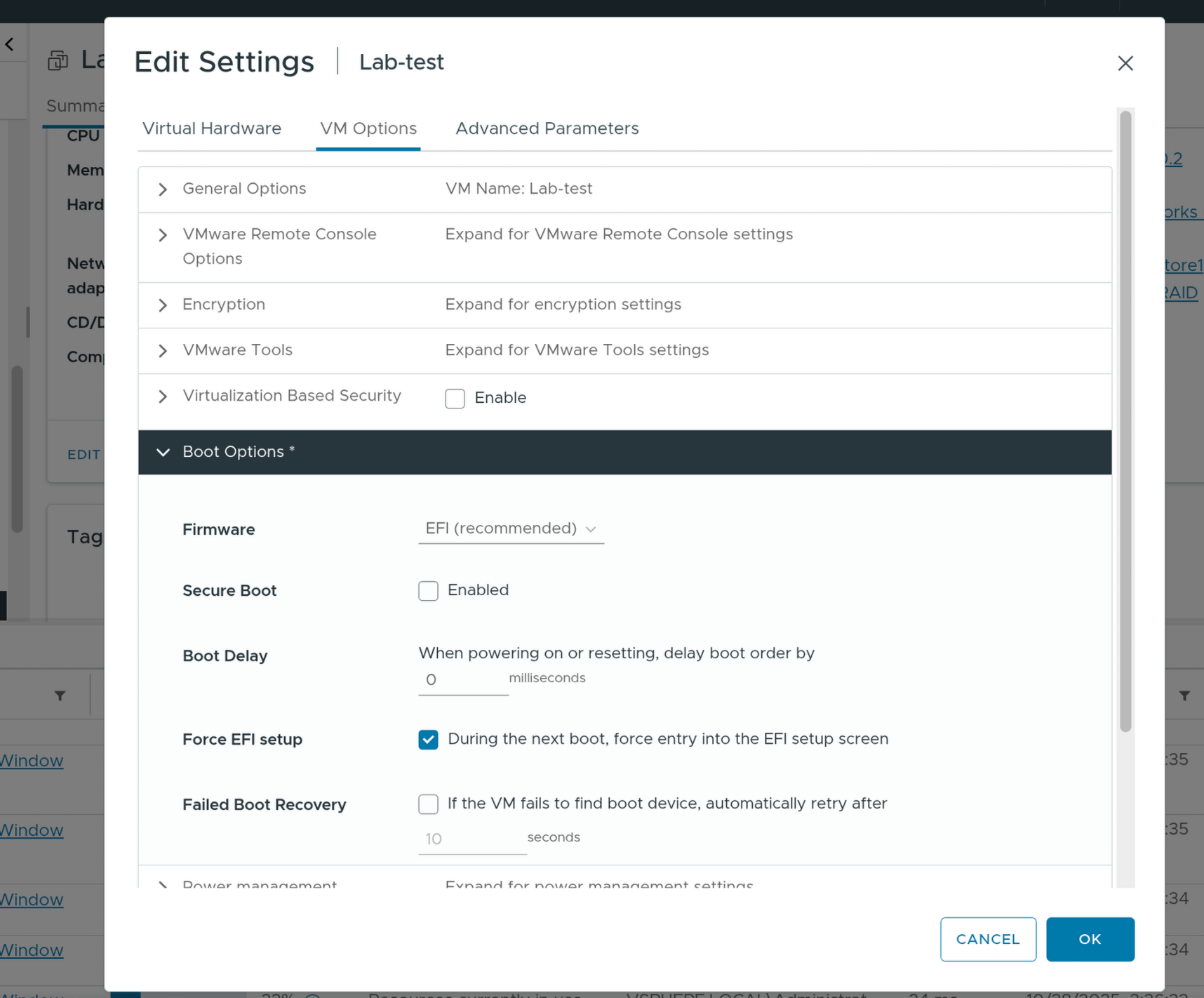Click the OK button
This screenshot has height=998, width=1204.
1089,939
